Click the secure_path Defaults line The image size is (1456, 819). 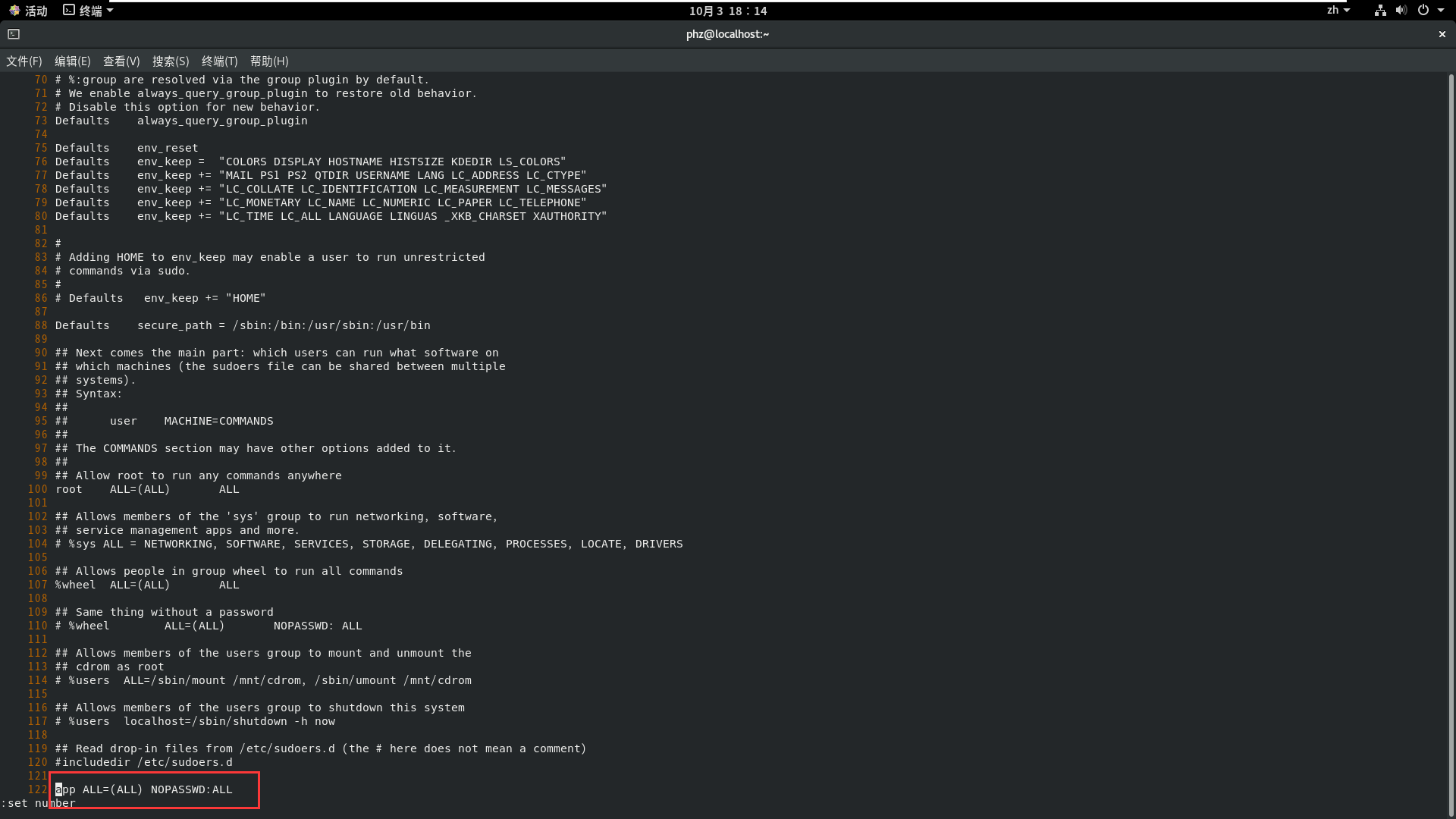(x=243, y=326)
